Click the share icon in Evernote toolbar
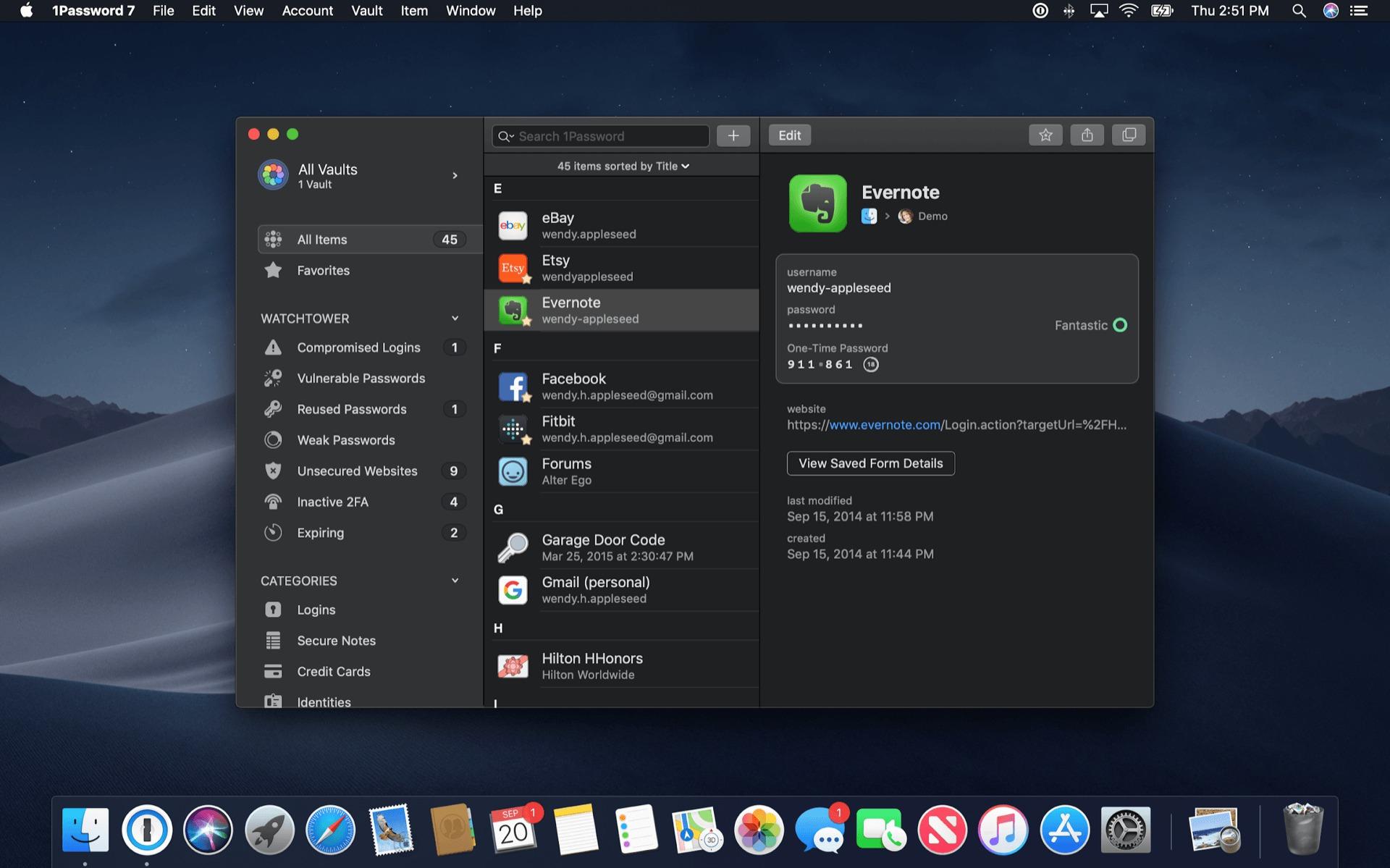Screen dimensions: 1390x868 coord(1086,134)
